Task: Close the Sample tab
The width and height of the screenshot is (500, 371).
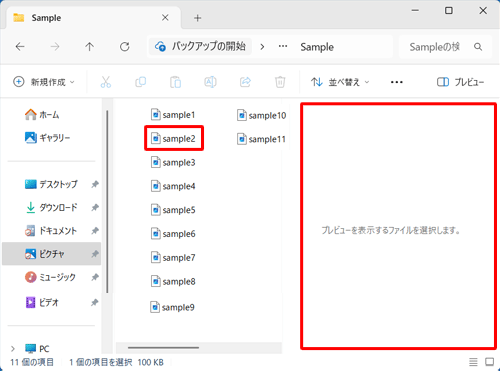Action: pos(165,18)
